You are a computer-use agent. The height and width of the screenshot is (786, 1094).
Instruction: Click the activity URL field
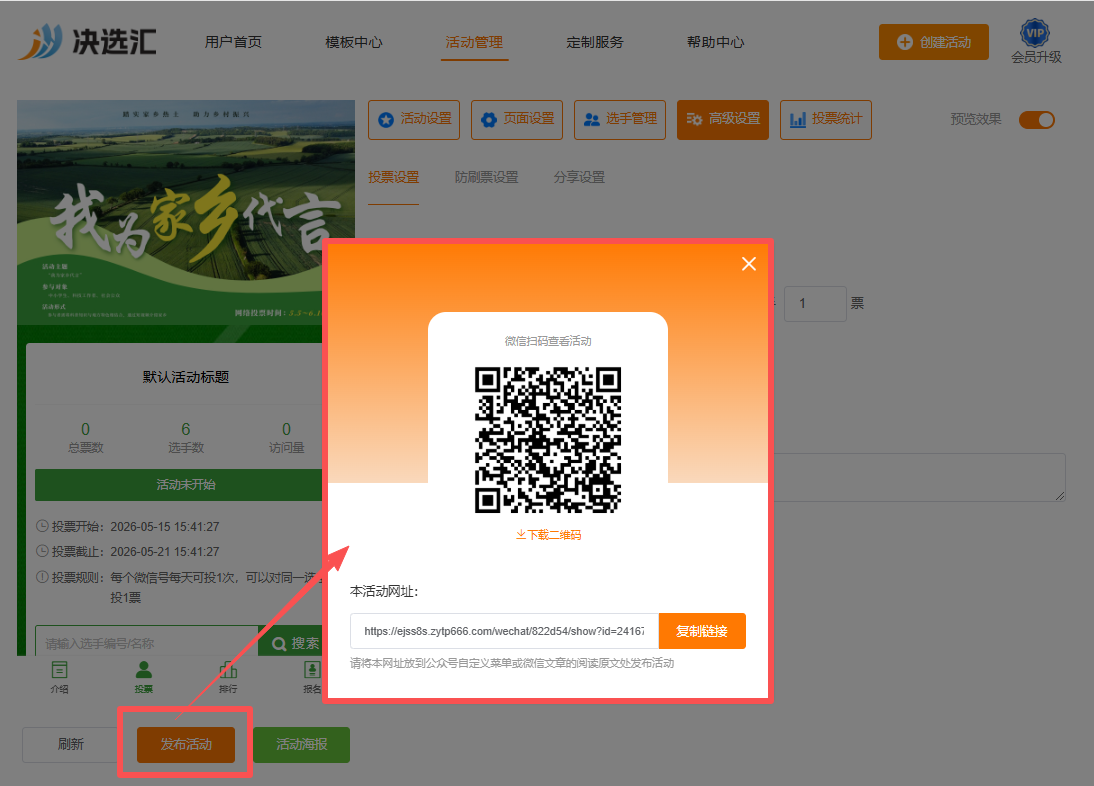coord(504,631)
